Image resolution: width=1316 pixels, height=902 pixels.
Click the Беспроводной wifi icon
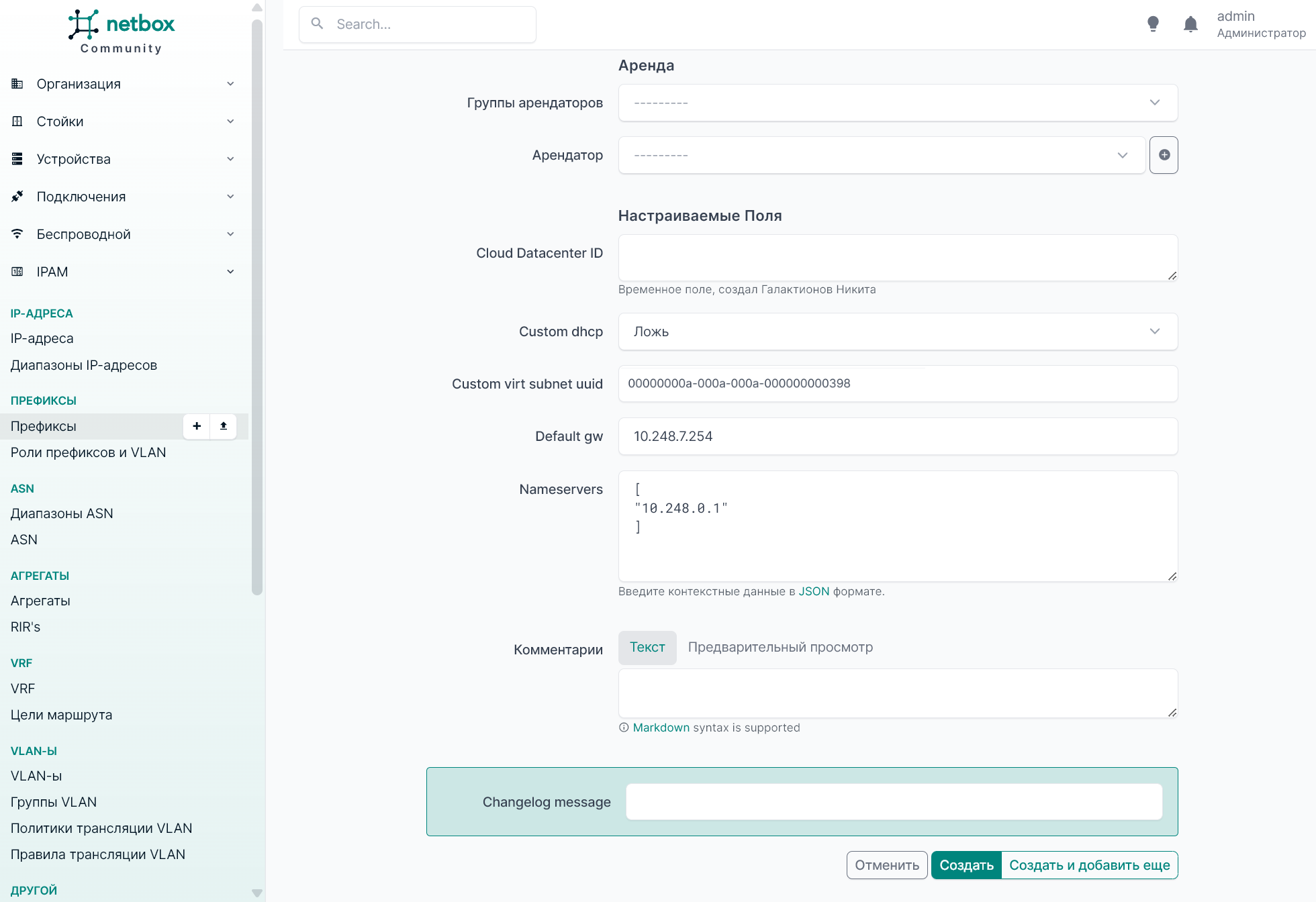coord(17,234)
